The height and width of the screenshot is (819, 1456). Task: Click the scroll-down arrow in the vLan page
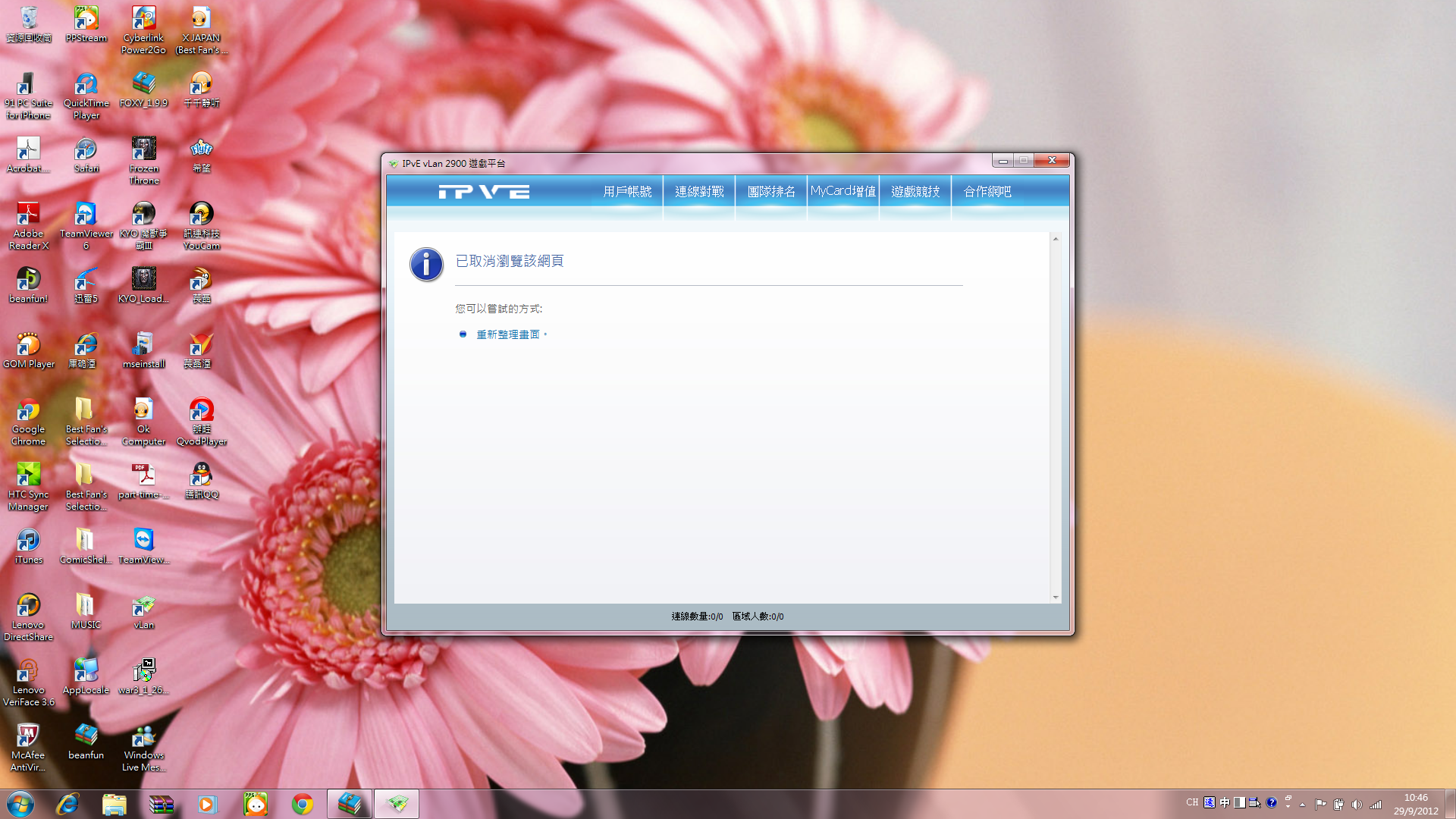point(1056,598)
